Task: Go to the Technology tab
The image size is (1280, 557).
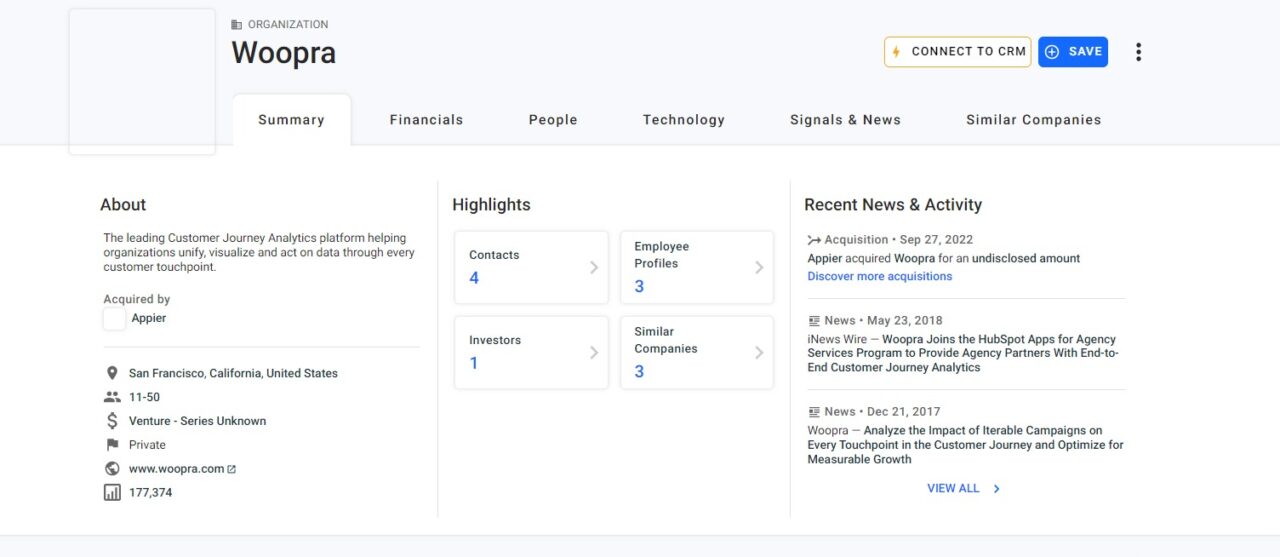Action: [x=684, y=120]
